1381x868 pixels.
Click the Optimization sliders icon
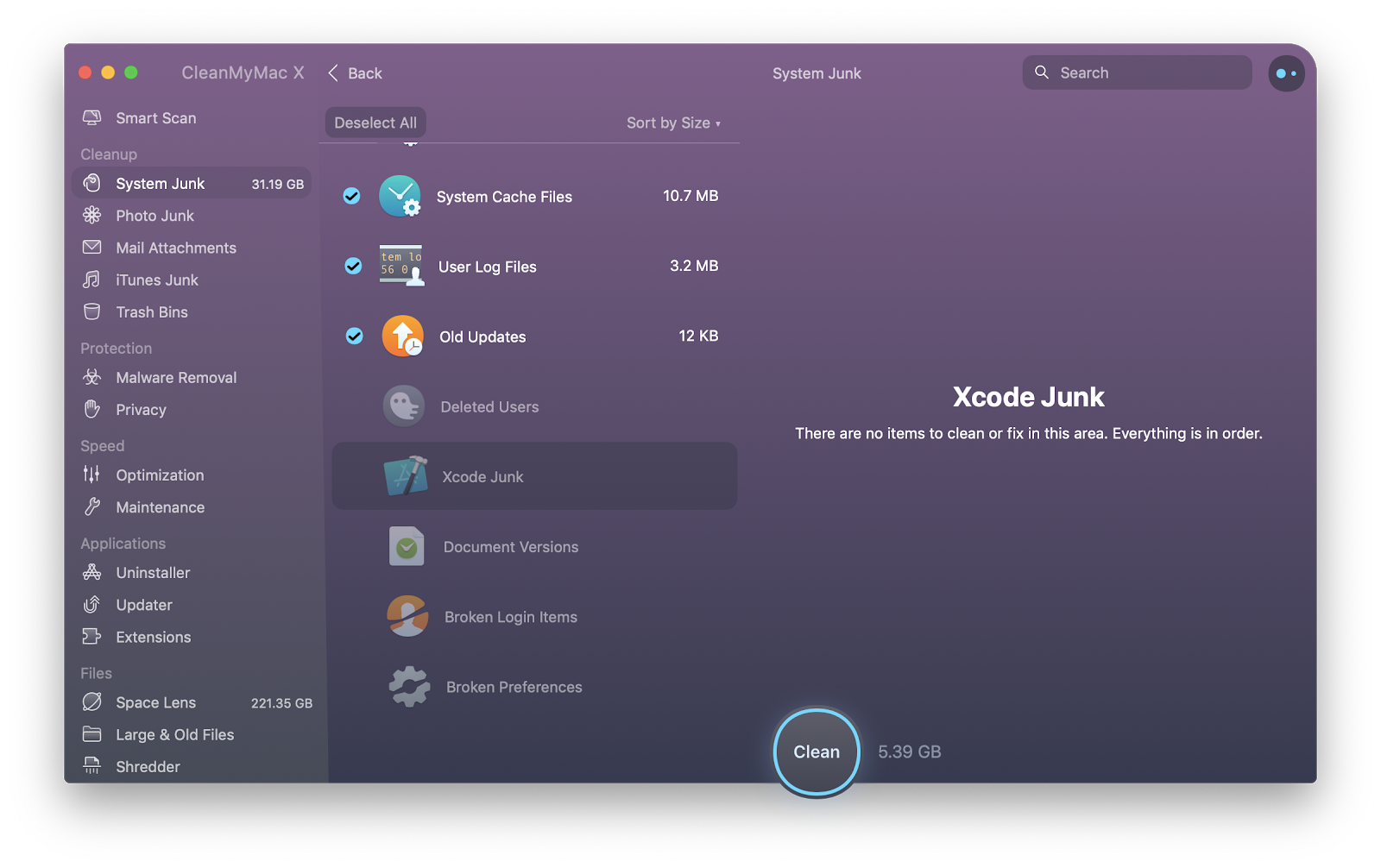(91, 475)
